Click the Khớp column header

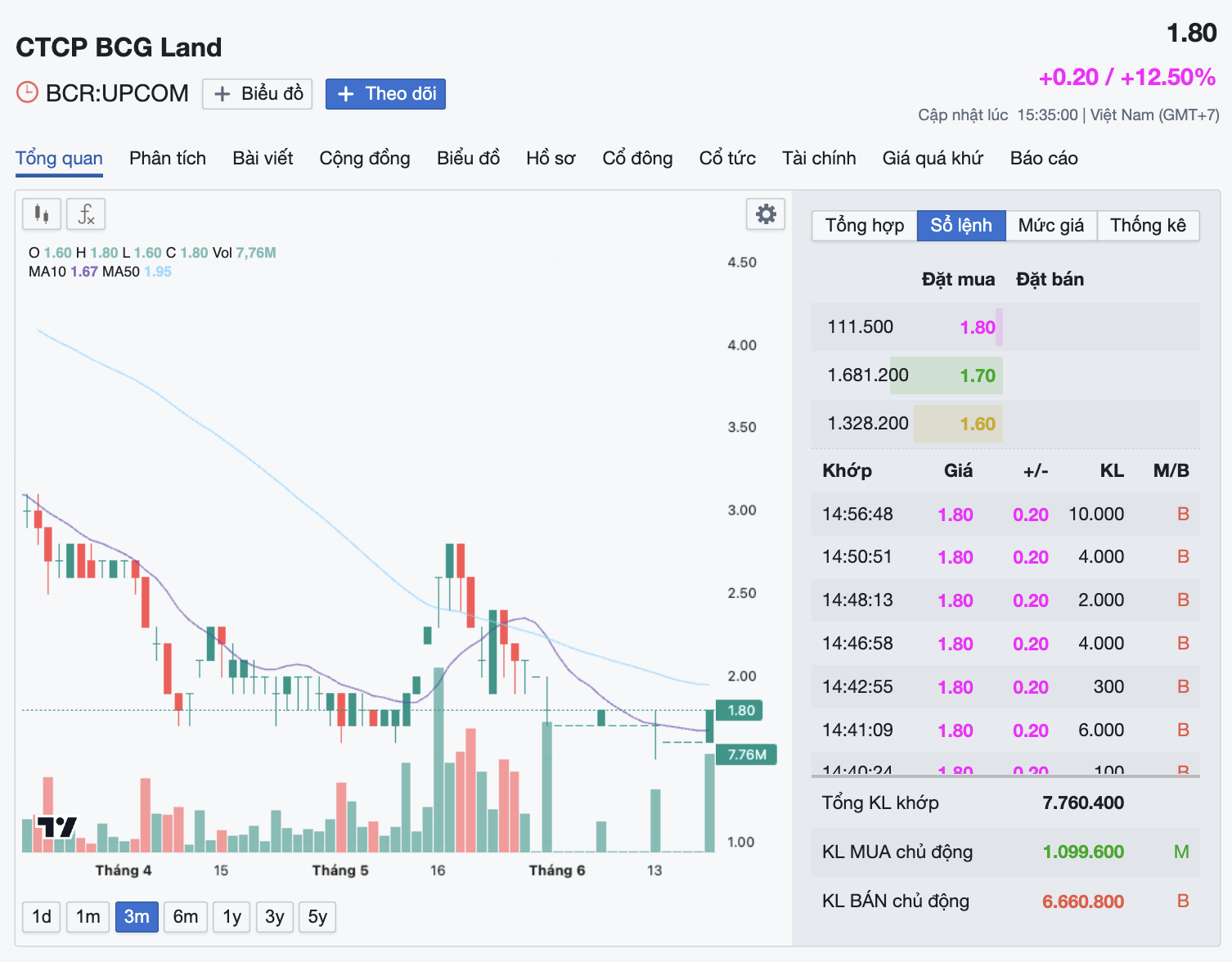847,470
